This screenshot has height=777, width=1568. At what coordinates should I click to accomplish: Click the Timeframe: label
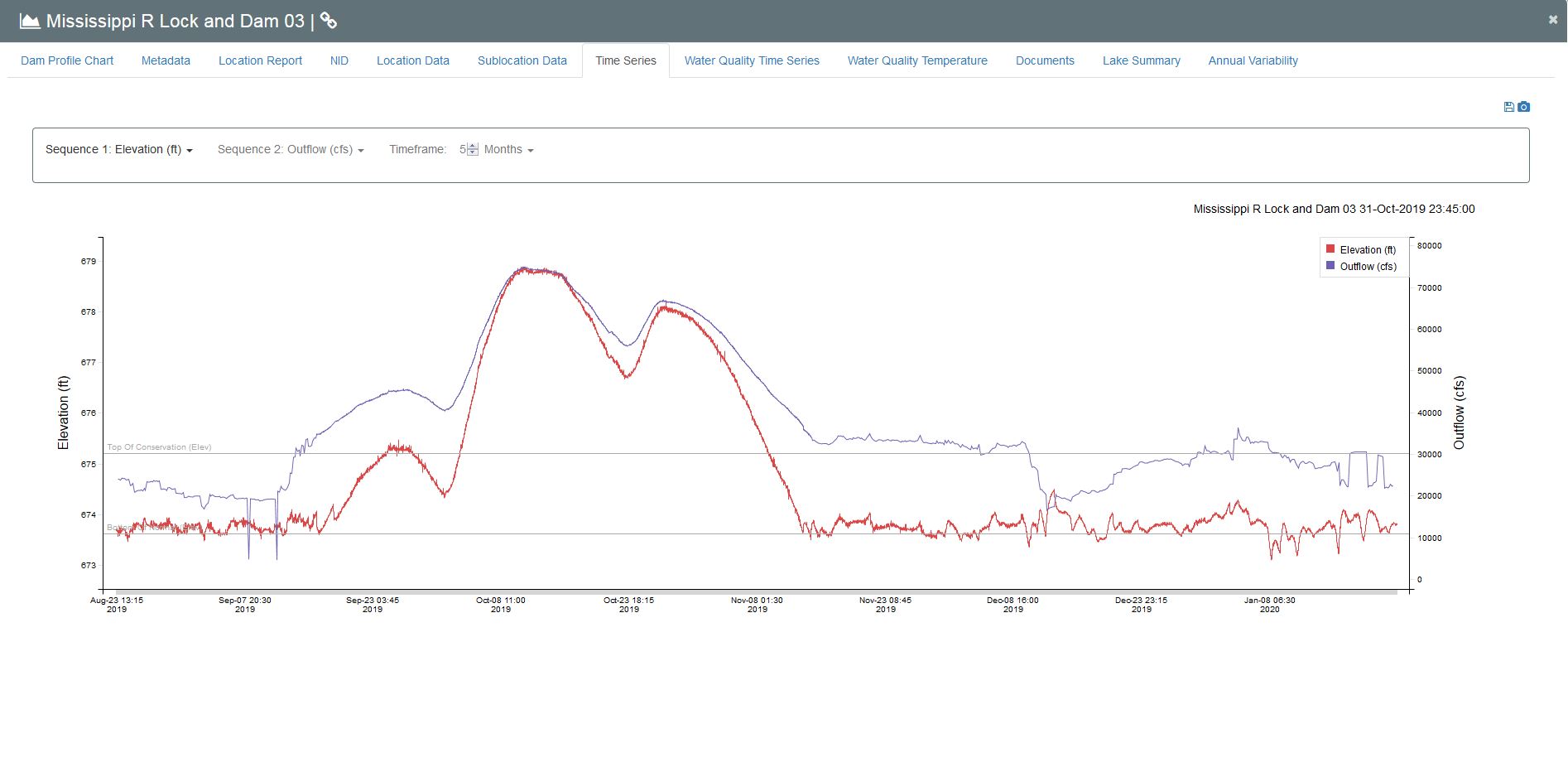418,150
